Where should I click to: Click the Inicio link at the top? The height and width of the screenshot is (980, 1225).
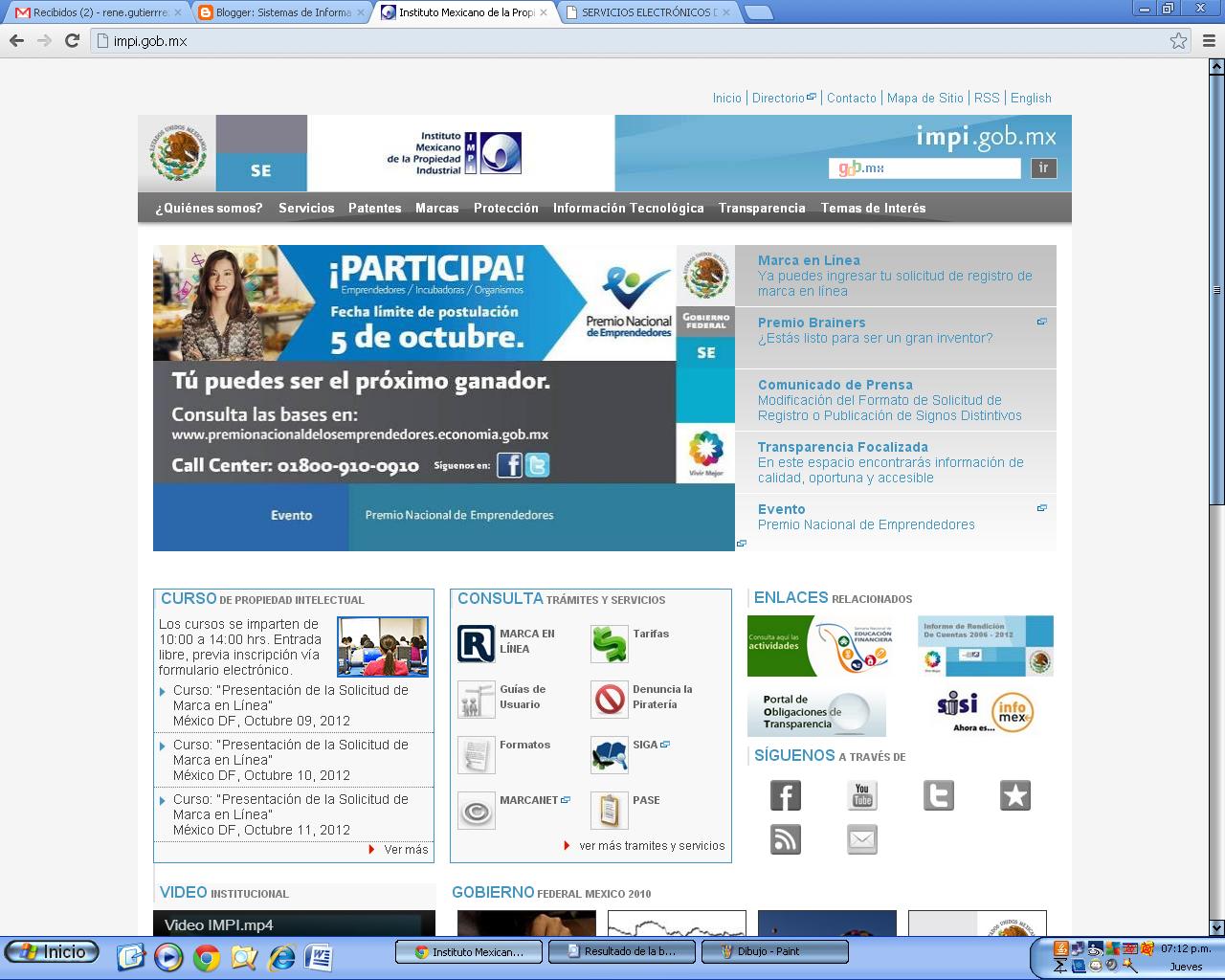click(727, 98)
